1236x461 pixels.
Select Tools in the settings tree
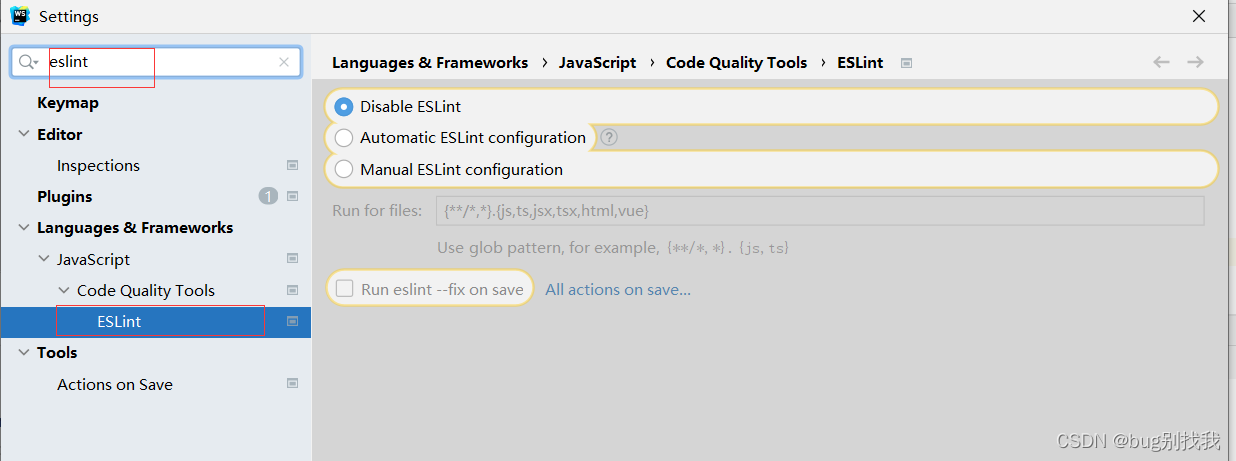click(x=57, y=352)
